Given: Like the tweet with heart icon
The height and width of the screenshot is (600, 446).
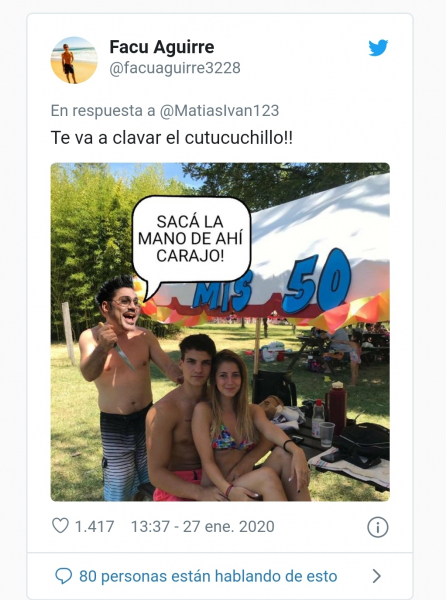Looking at the screenshot, I should tap(60, 526).
